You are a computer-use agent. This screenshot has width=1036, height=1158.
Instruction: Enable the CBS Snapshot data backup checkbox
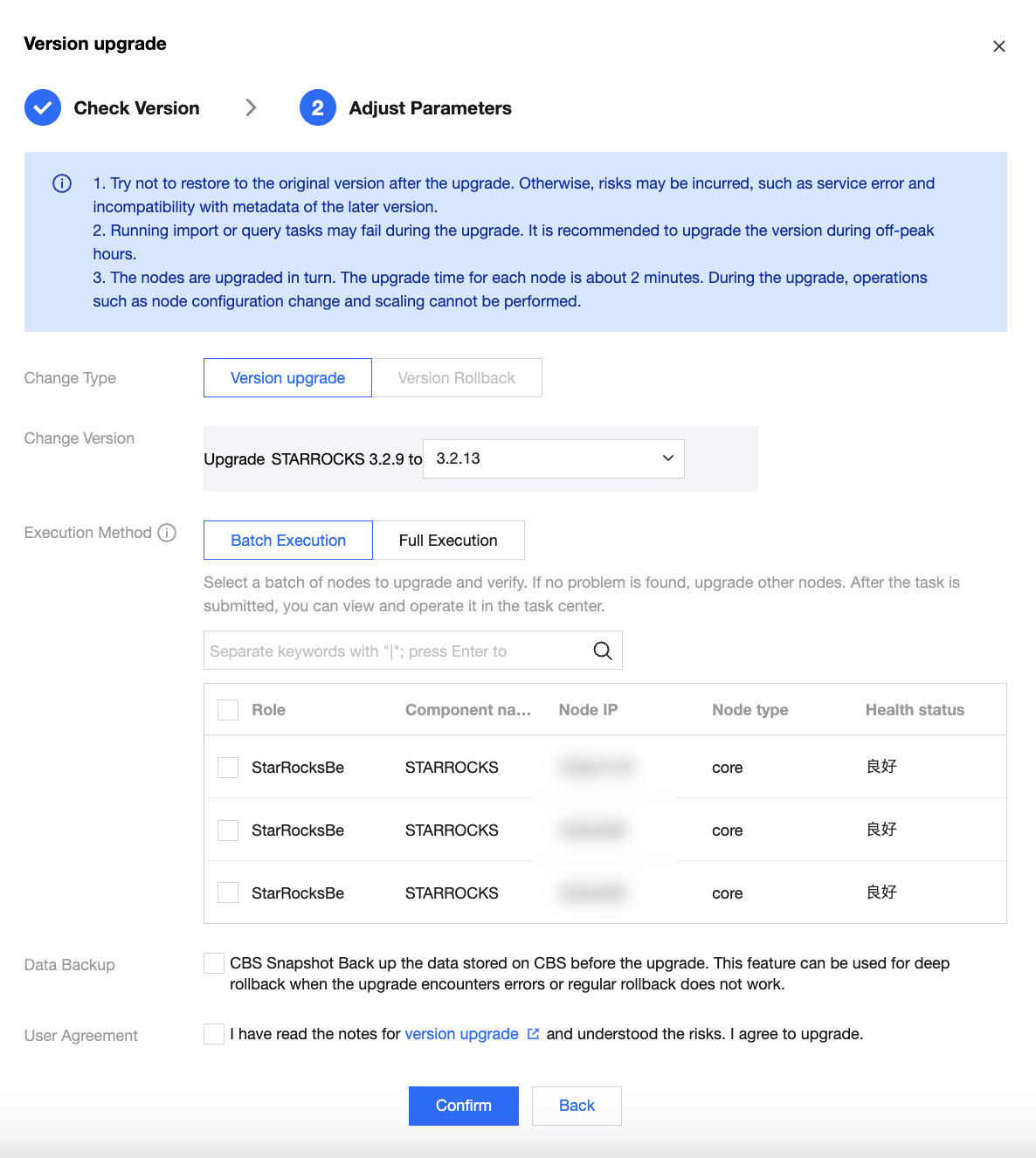(214, 963)
